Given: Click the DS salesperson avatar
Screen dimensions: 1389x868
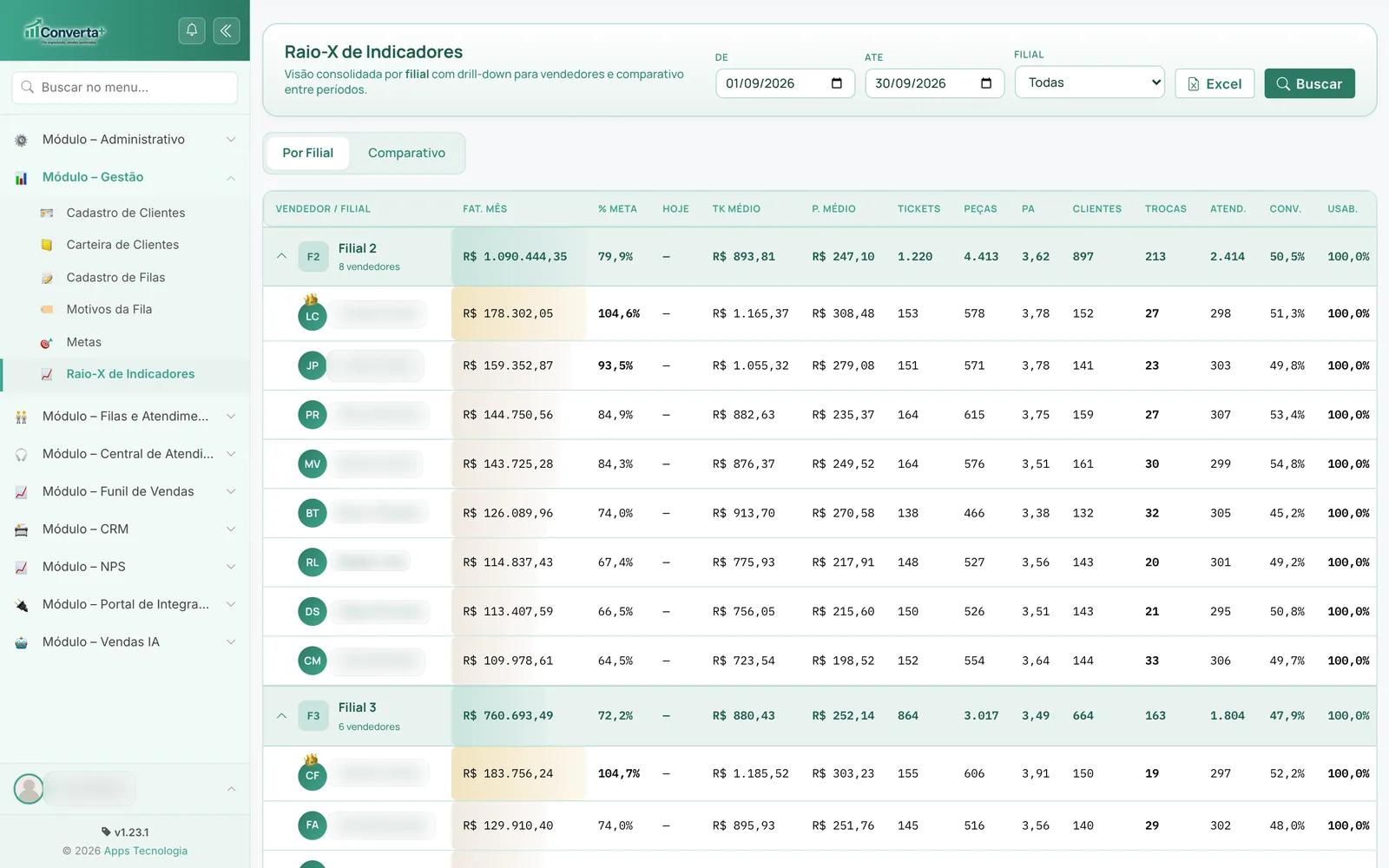Looking at the screenshot, I should (x=313, y=612).
